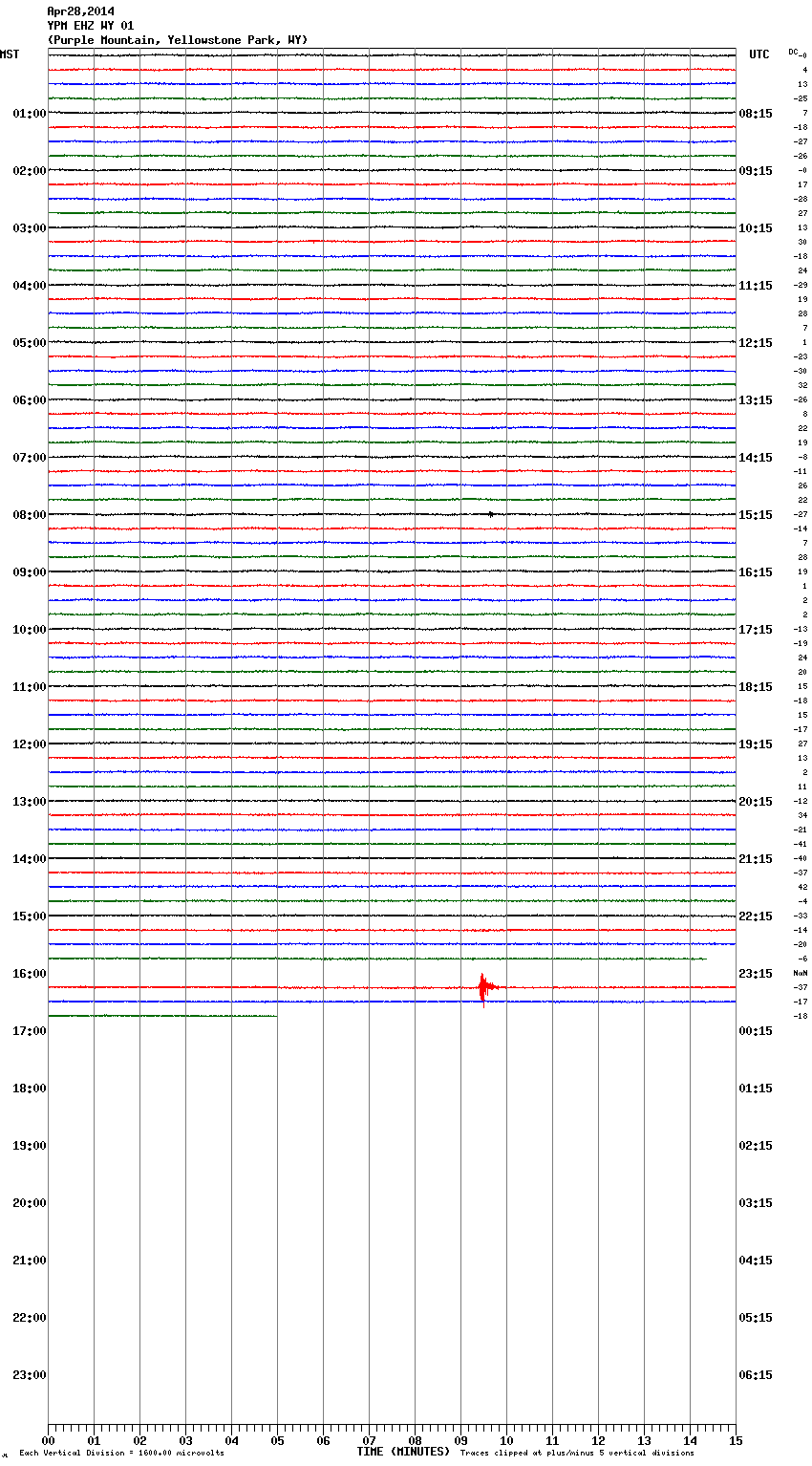
Task: Click where the last green trace ends
Action: [x=276, y=1016]
